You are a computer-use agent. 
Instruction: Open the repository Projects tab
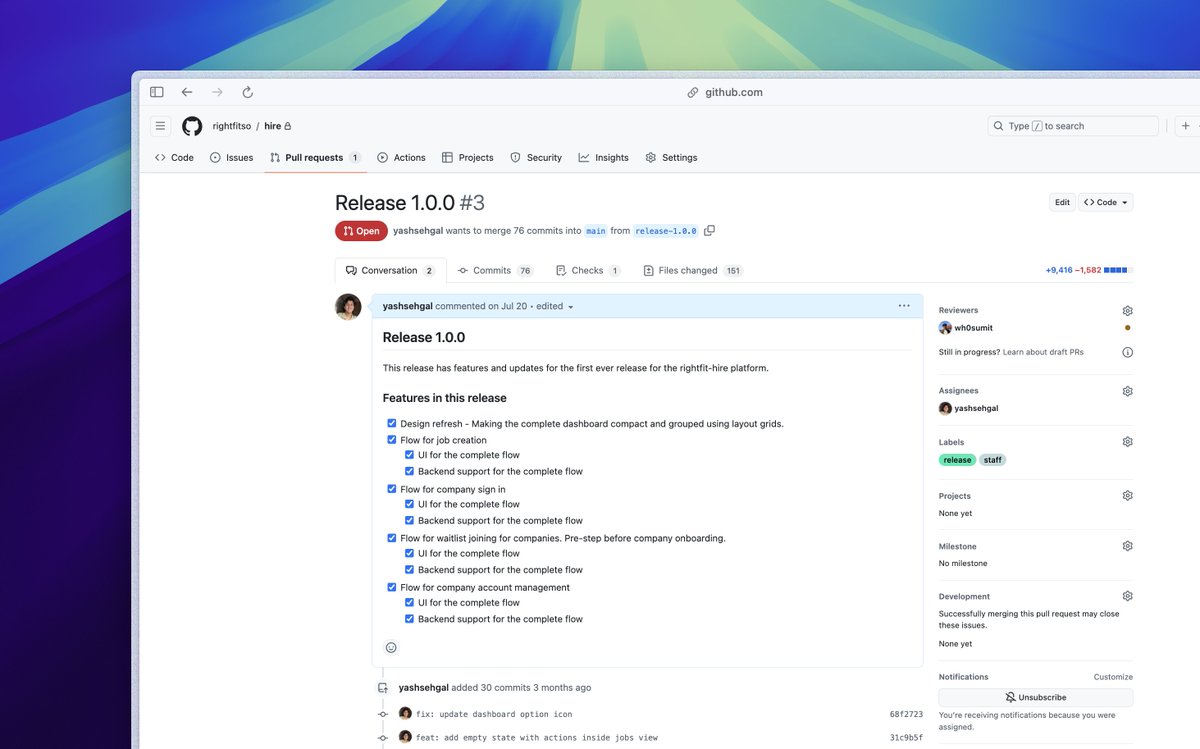tap(468, 158)
